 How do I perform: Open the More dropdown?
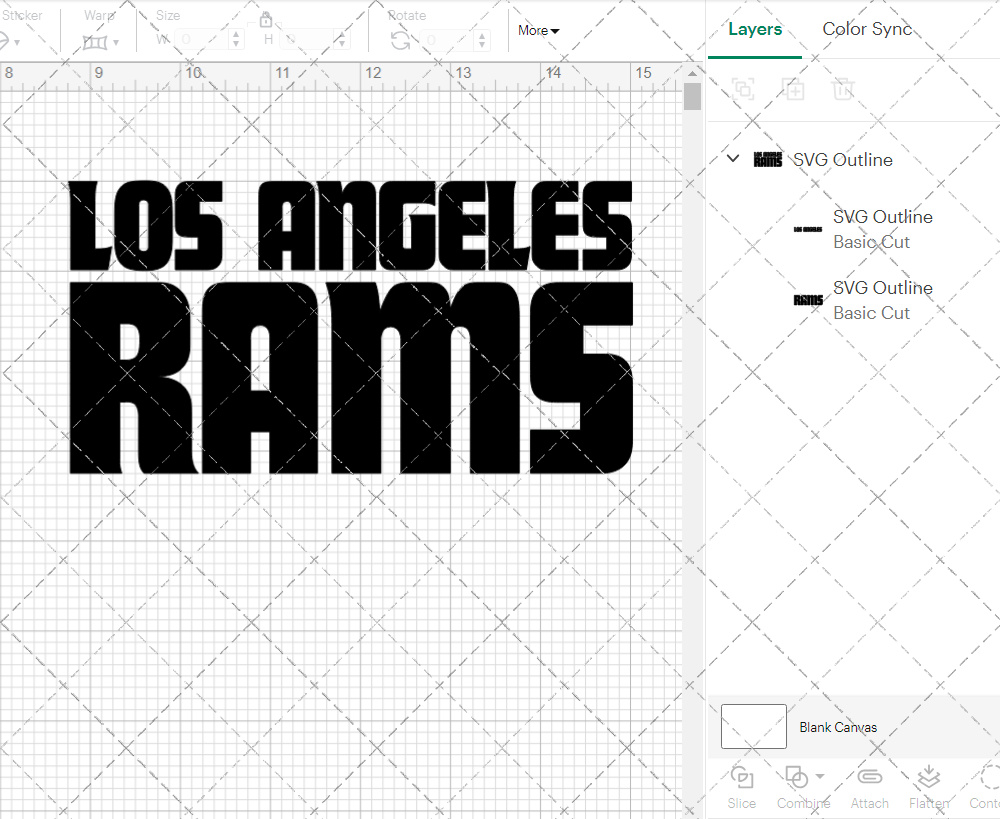tap(537, 30)
